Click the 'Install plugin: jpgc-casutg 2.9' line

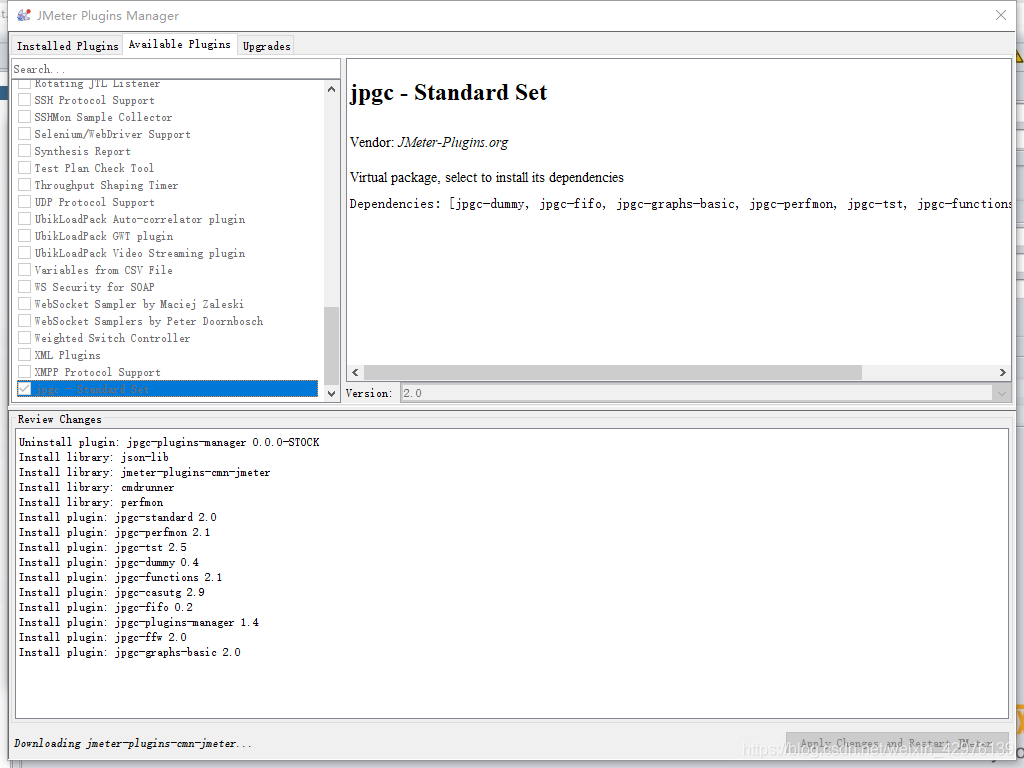click(x=112, y=592)
